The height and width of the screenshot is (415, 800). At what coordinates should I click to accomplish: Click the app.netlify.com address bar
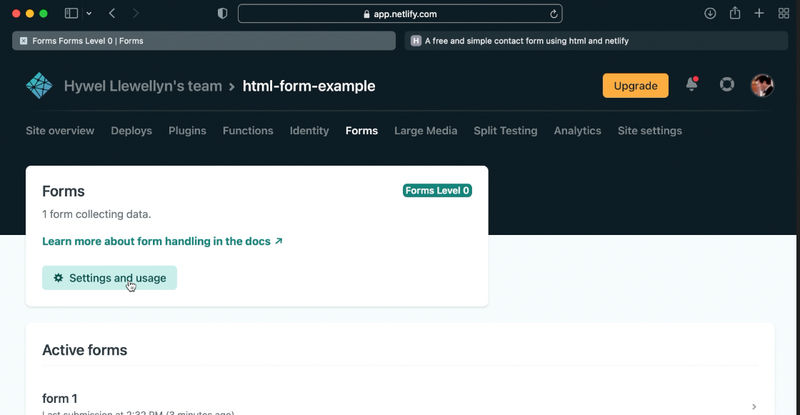pos(400,14)
